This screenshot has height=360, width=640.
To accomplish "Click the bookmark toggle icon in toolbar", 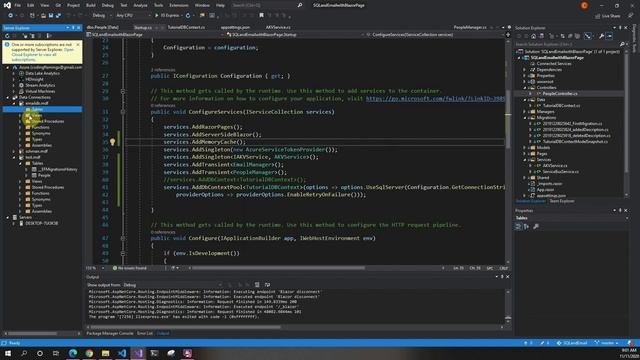I will pyautogui.click(x=262, y=16).
